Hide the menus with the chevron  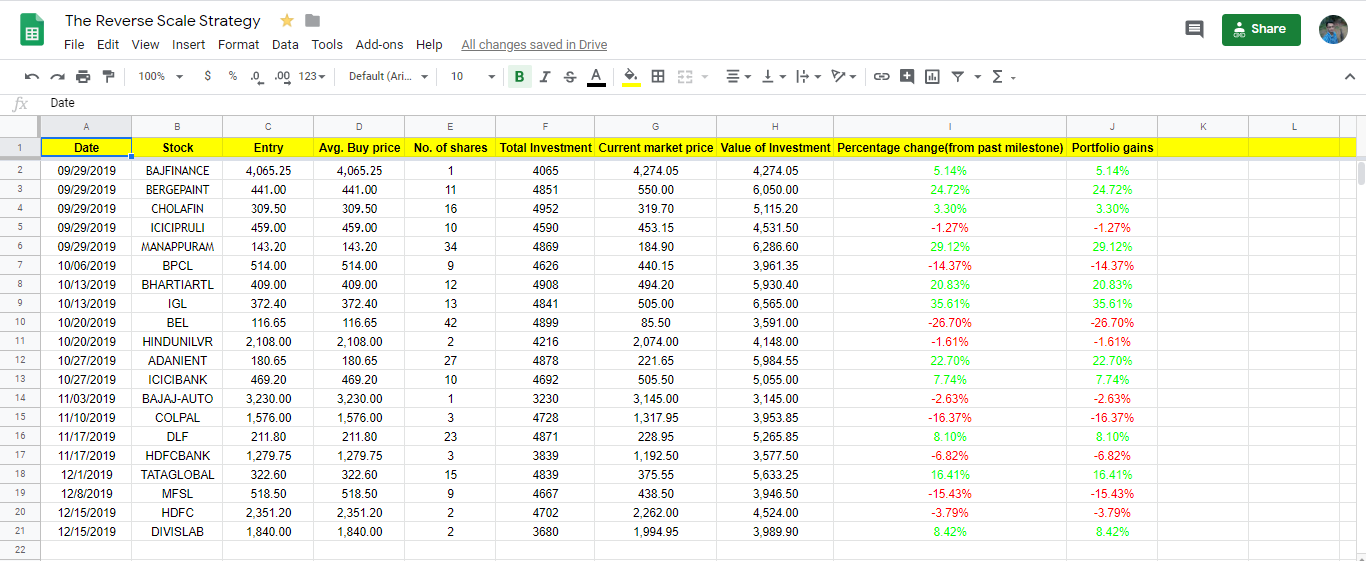1349,76
